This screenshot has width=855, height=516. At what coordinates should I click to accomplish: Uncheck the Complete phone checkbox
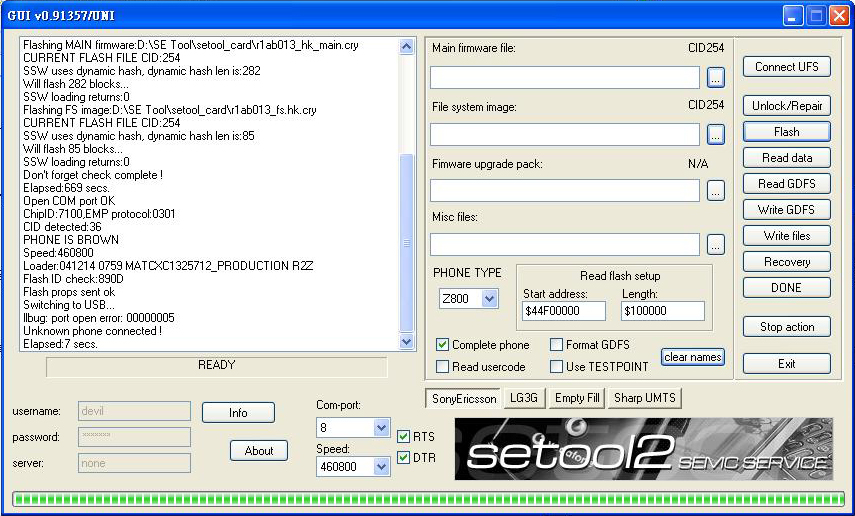[x=443, y=345]
